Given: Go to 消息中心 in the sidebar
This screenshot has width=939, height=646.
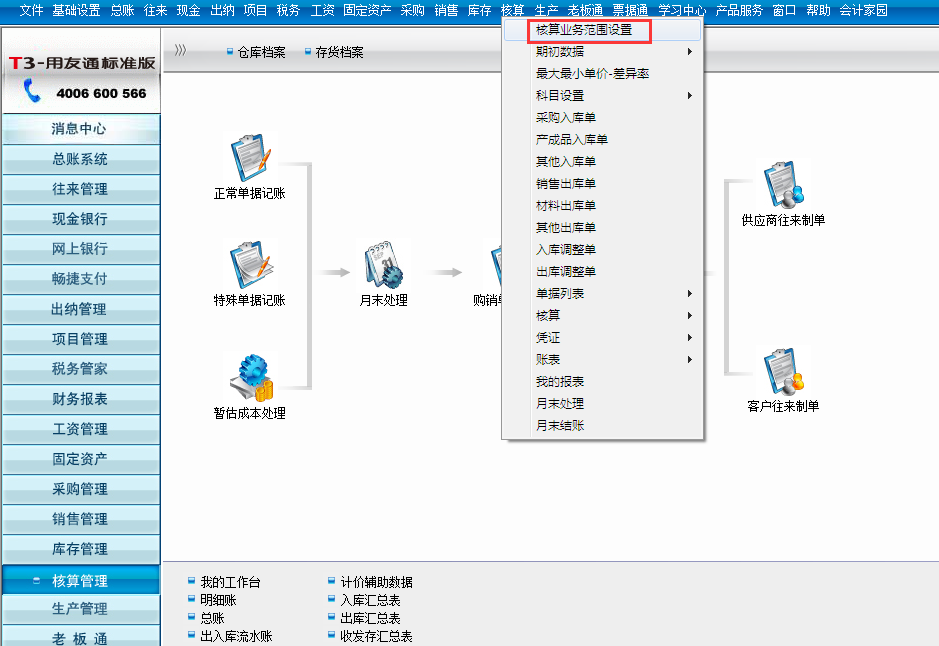Looking at the screenshot, I should pos(81,129).
